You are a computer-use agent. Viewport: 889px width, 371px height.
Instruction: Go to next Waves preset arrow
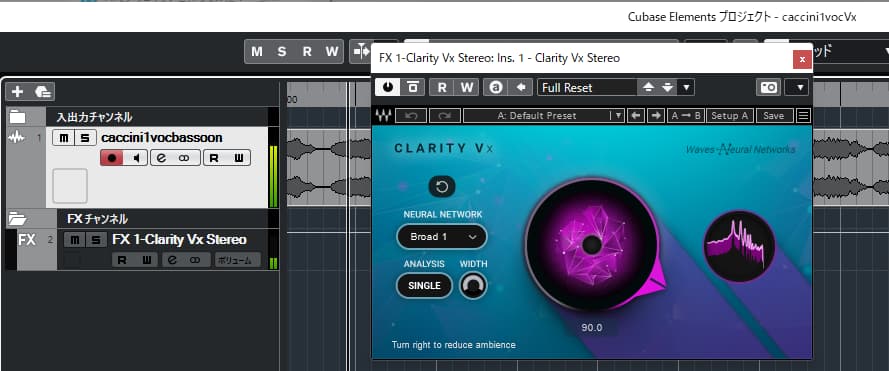click(656, 116)
